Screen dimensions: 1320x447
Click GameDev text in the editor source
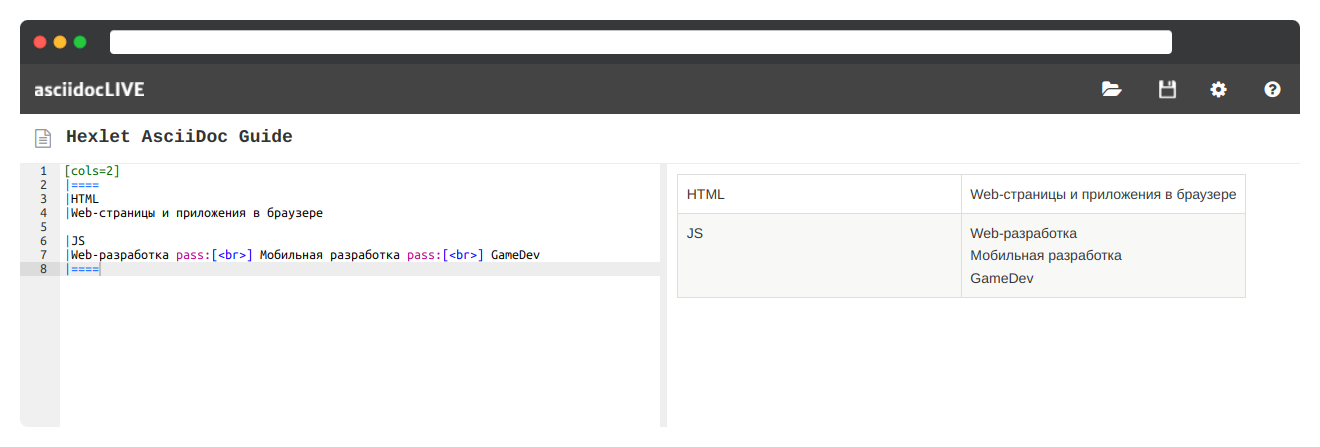515,255
